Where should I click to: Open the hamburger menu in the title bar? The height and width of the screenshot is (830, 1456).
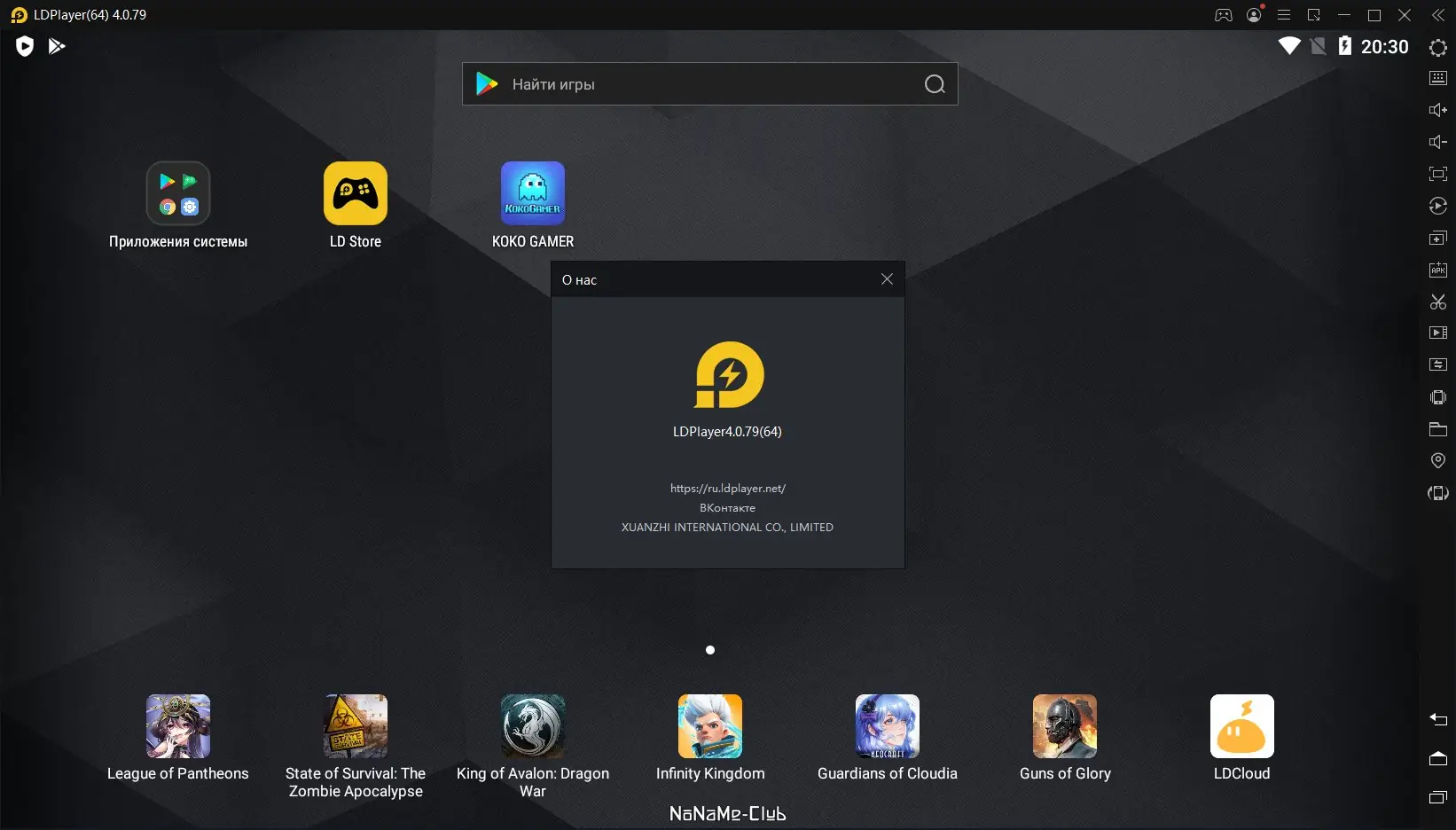[1284, 15]
